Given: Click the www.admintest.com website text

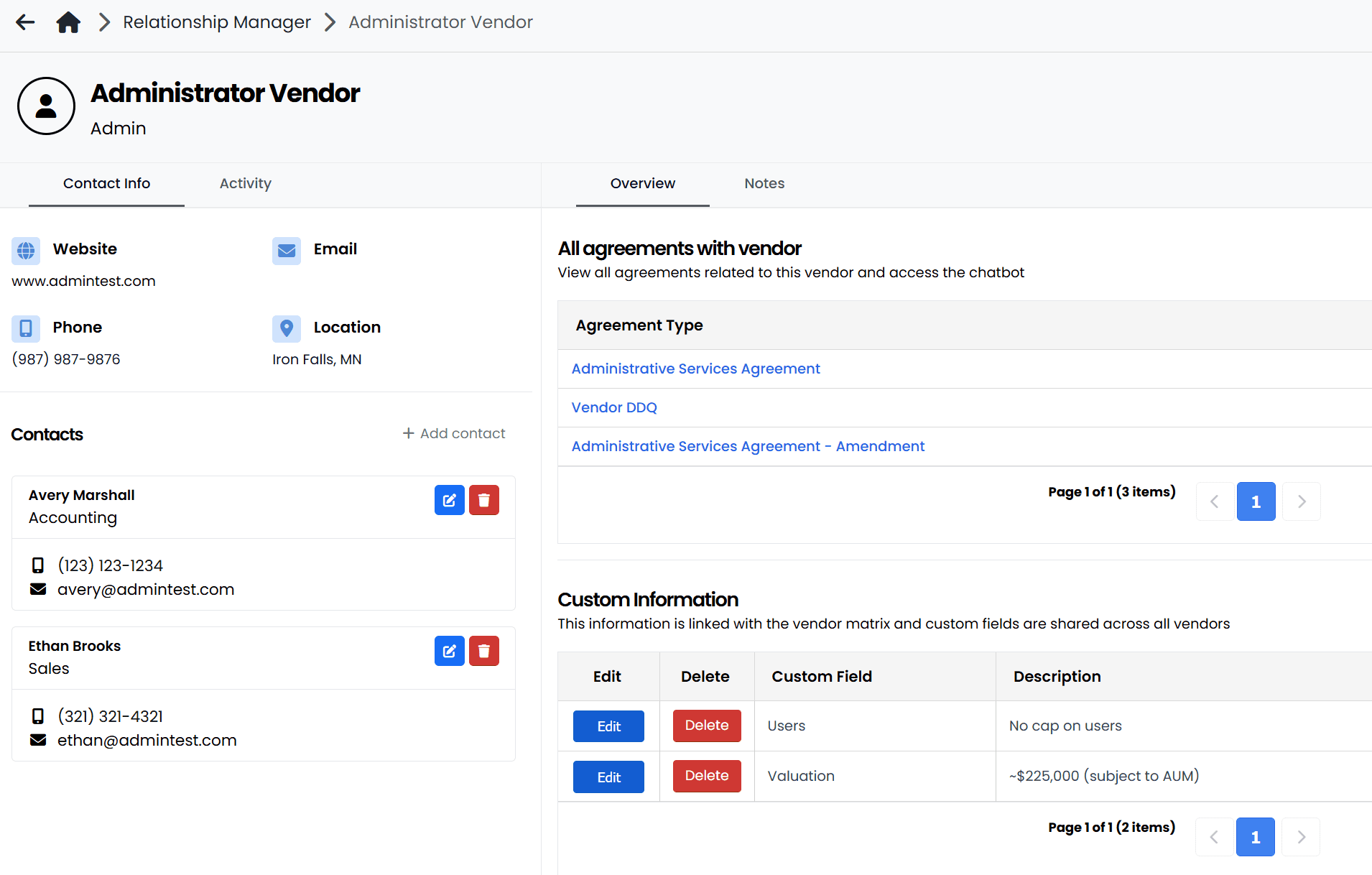Looking at the screenshot, I should pyautogui.click(x=83, y=281).
